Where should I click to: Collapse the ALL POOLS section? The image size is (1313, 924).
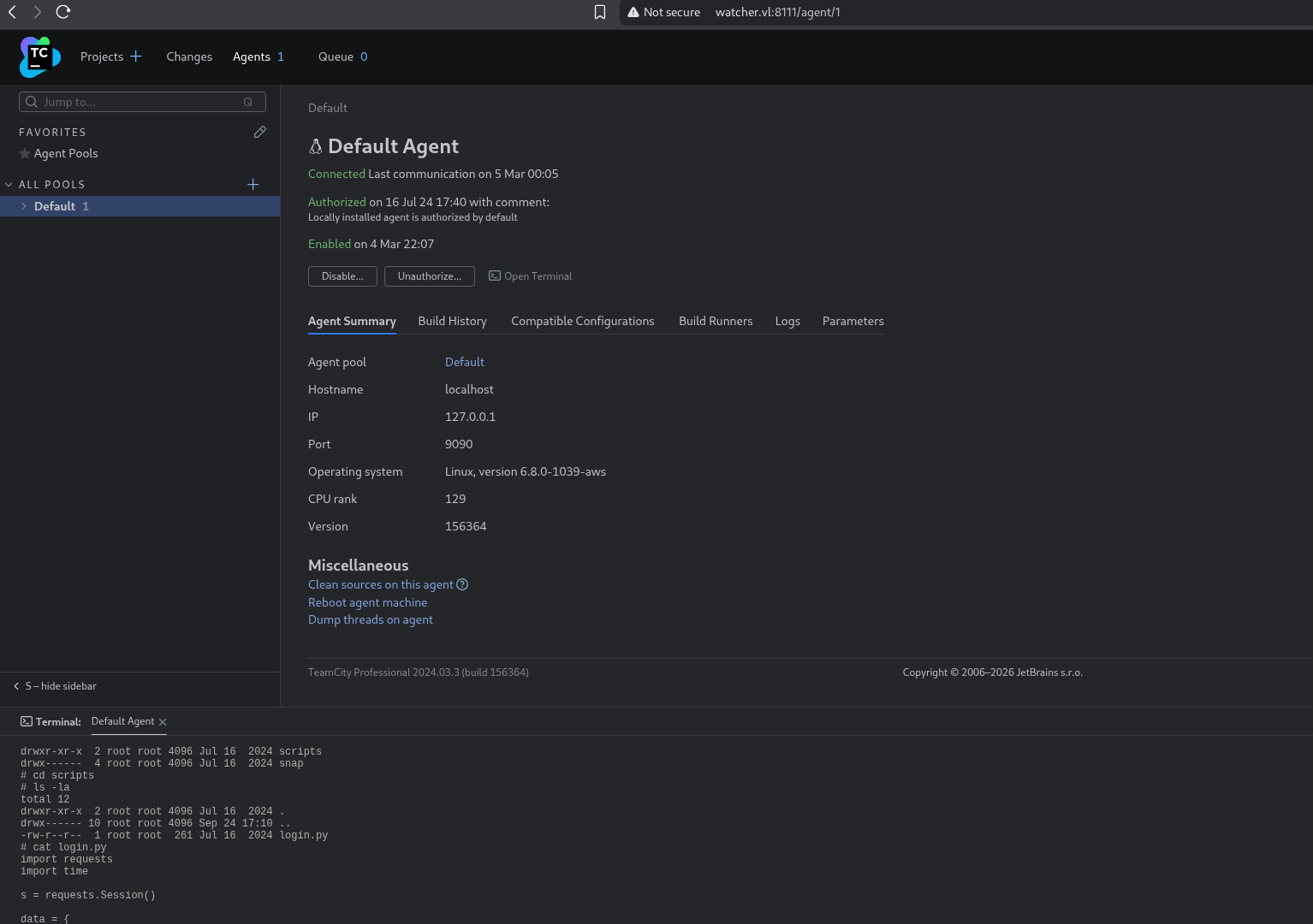(x=9, y=185)
